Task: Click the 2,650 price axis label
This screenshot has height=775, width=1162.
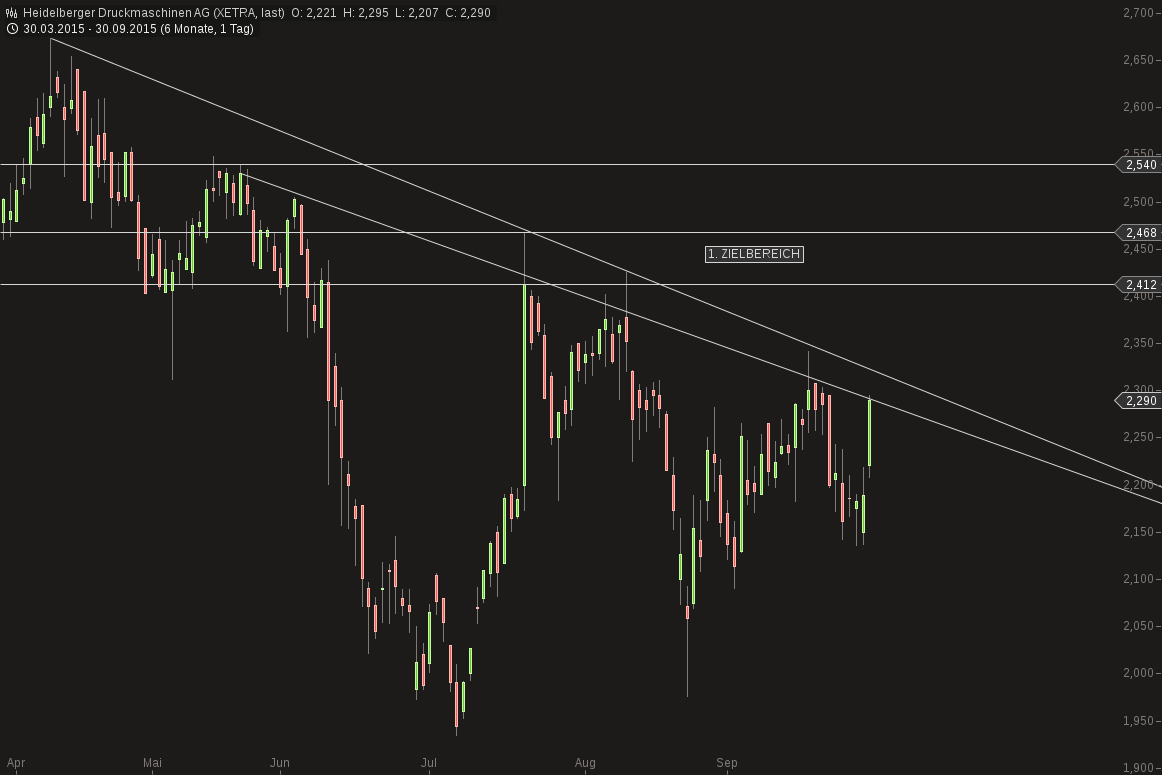Action: [1138, 60]
